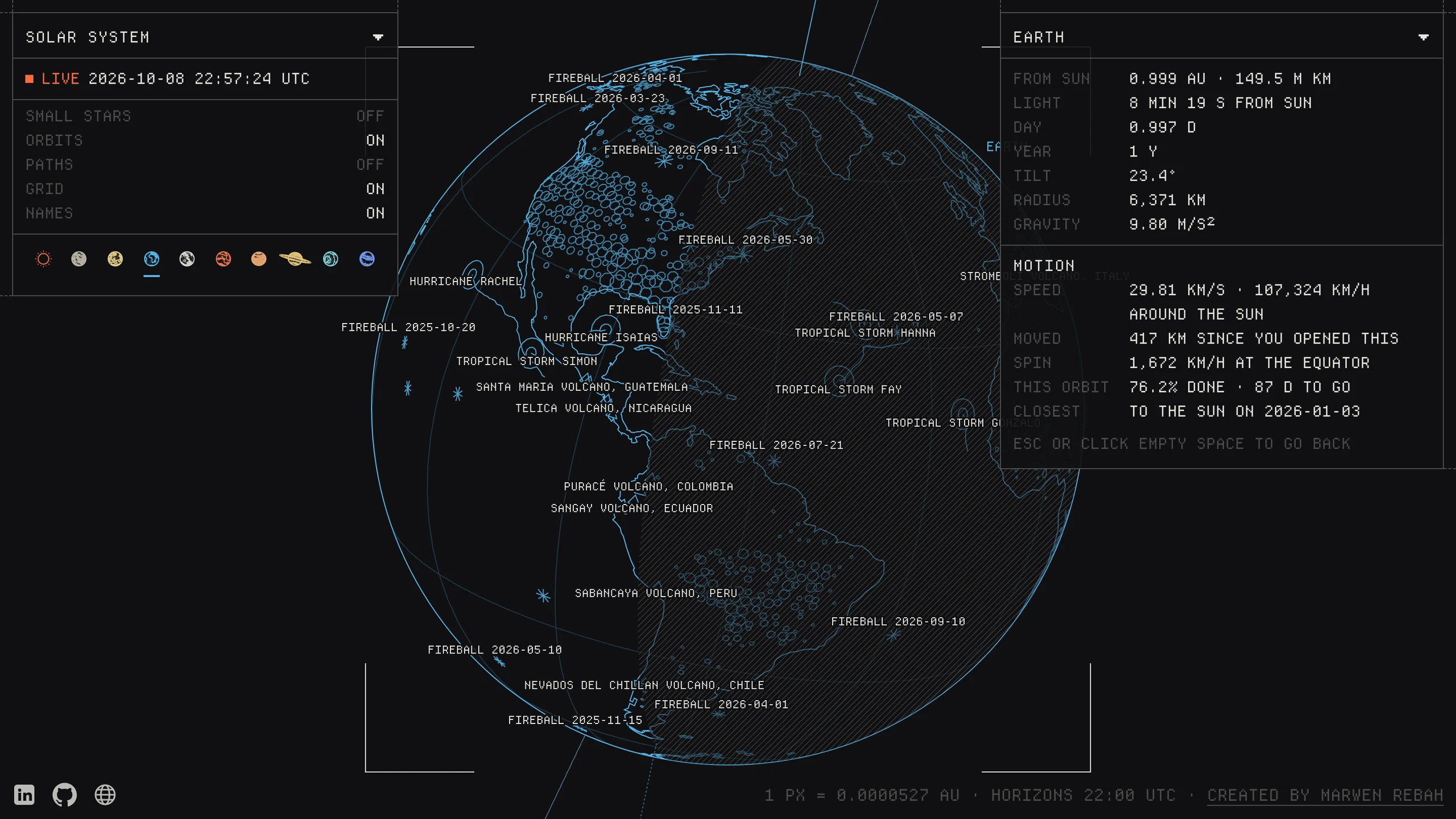Click the Hurricane Rachel spiral marker
Image resolution: width=1456 pixels, height=819 pixels.
472,274
